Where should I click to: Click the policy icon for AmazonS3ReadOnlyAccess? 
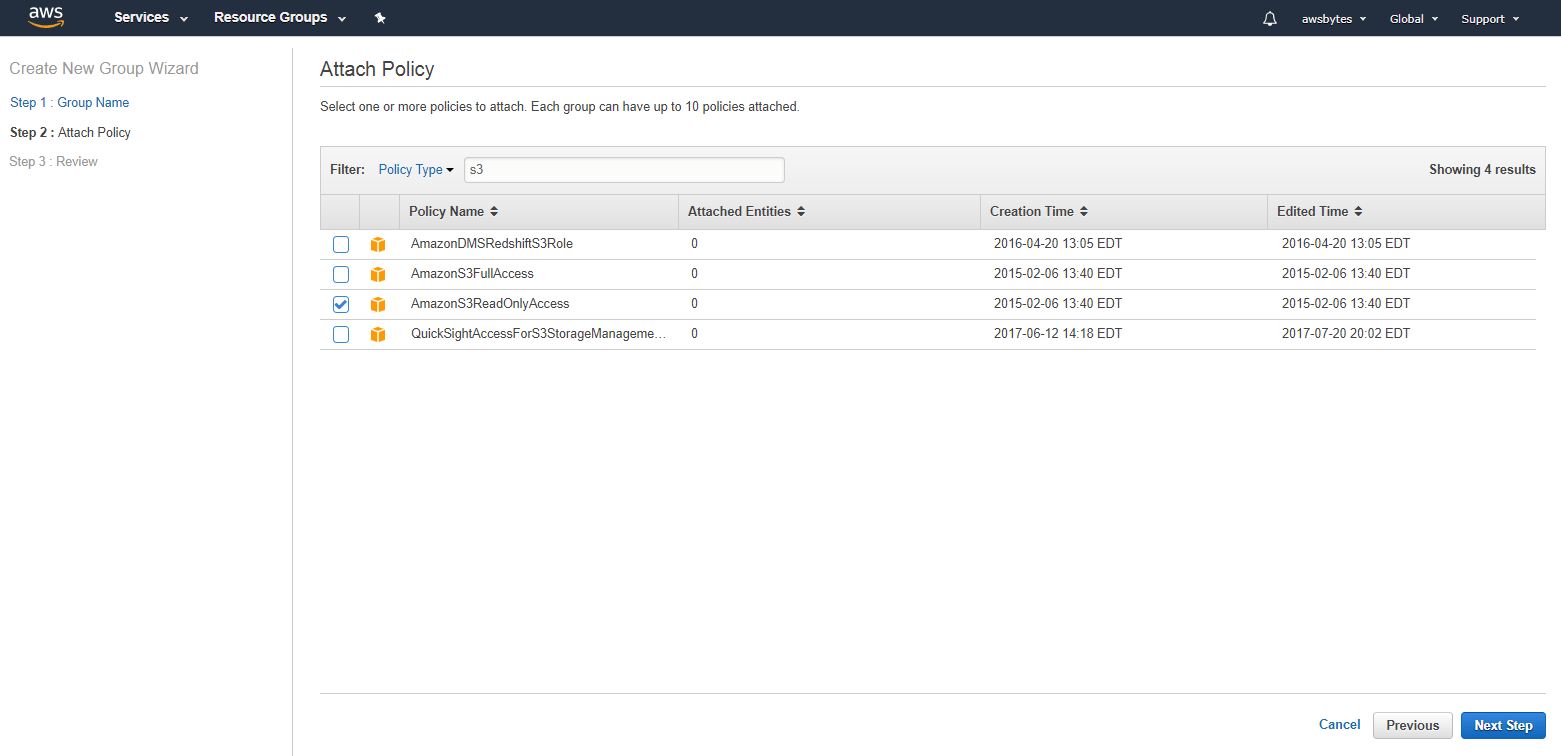coord(377,304)
